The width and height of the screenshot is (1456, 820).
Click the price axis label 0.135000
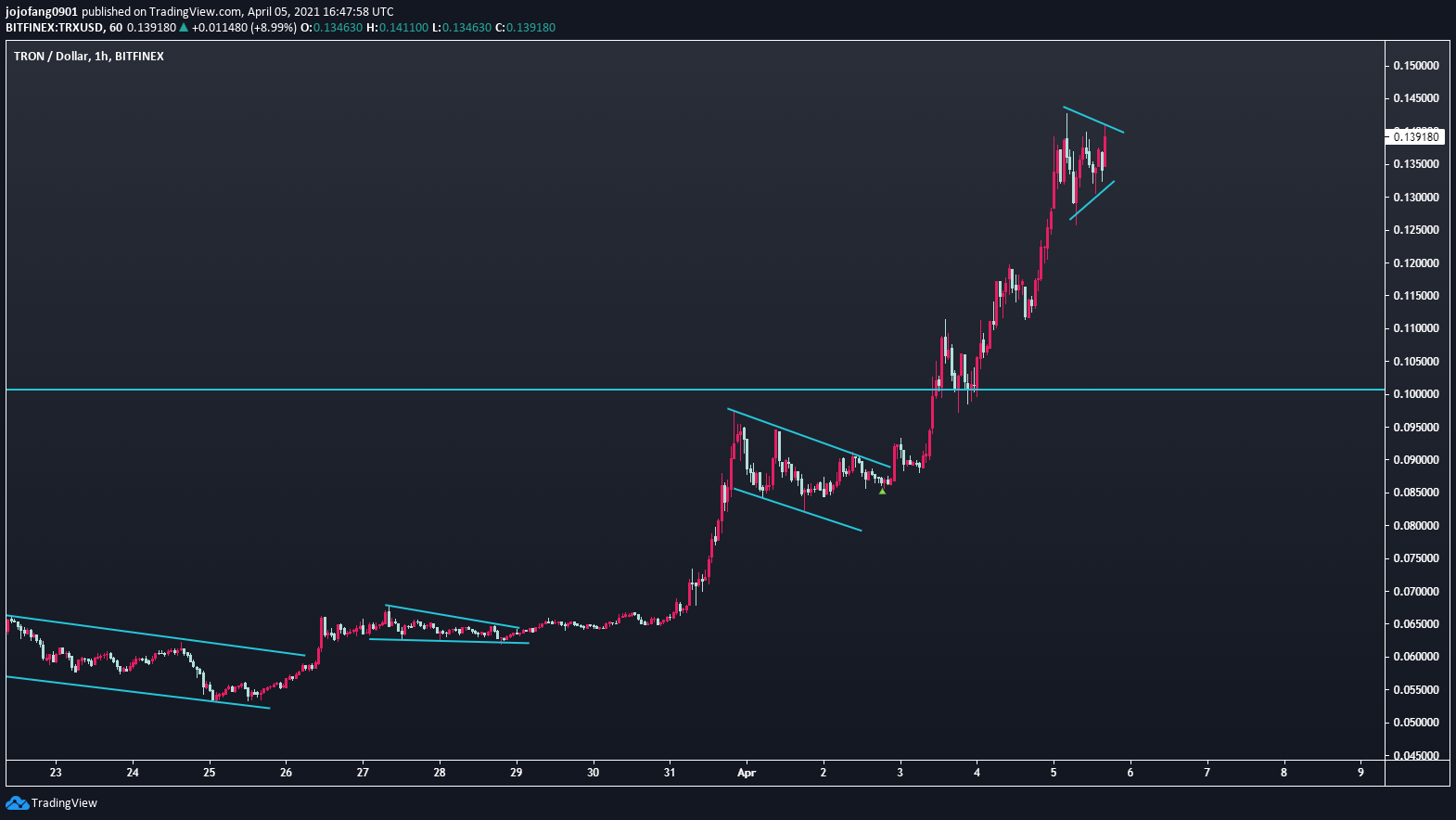pyautogui.click(x=1416, y=164)
